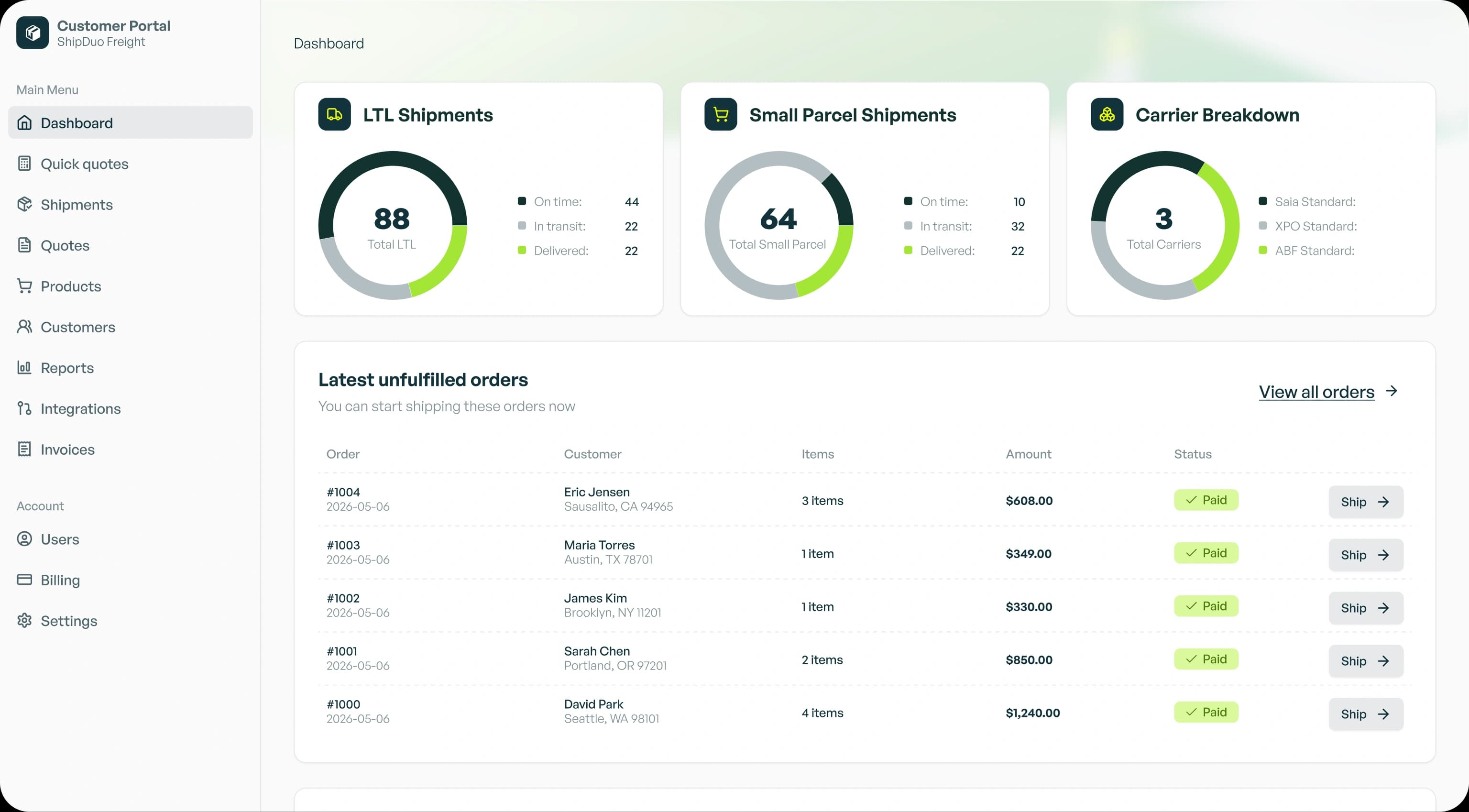Open the Products page
The width and height of the screenshot is (1469, 812).
pos(131,285)
